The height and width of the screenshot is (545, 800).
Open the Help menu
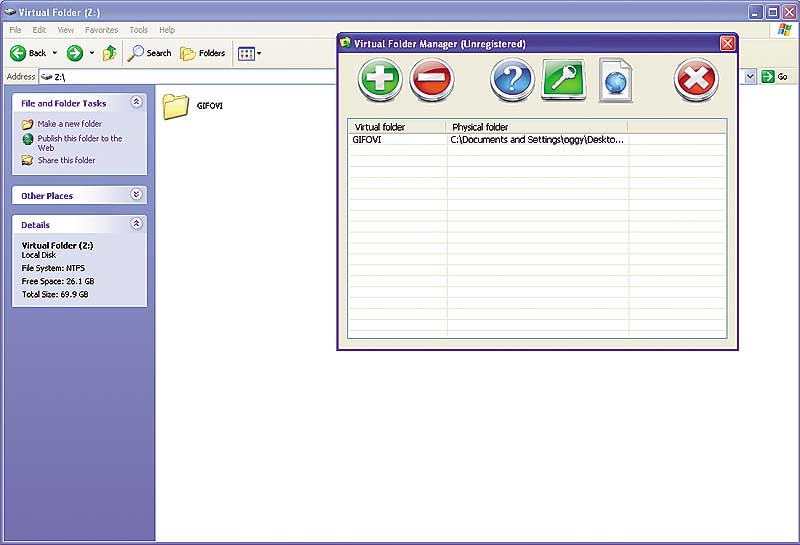point(167,30)
